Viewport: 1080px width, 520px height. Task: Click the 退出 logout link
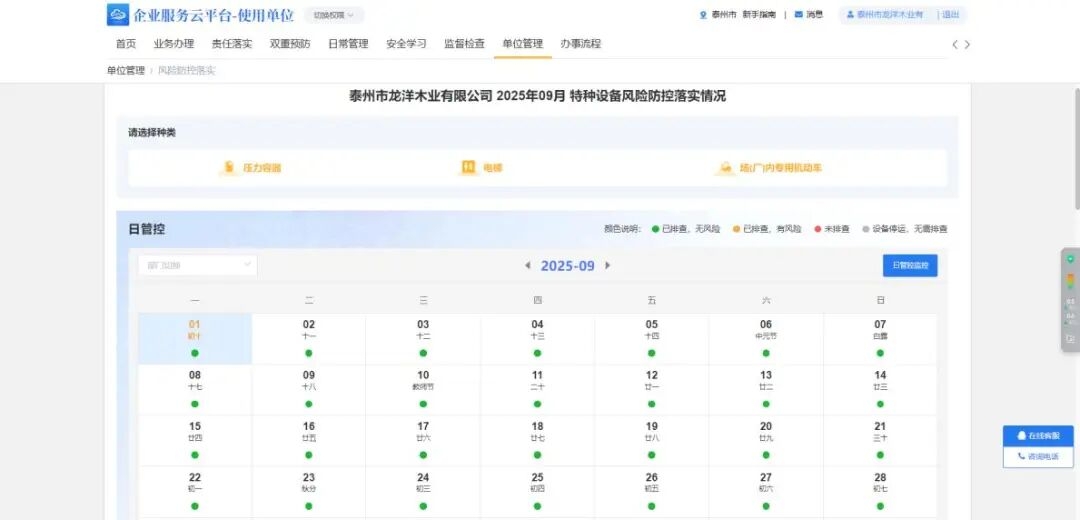click(950, 15)
